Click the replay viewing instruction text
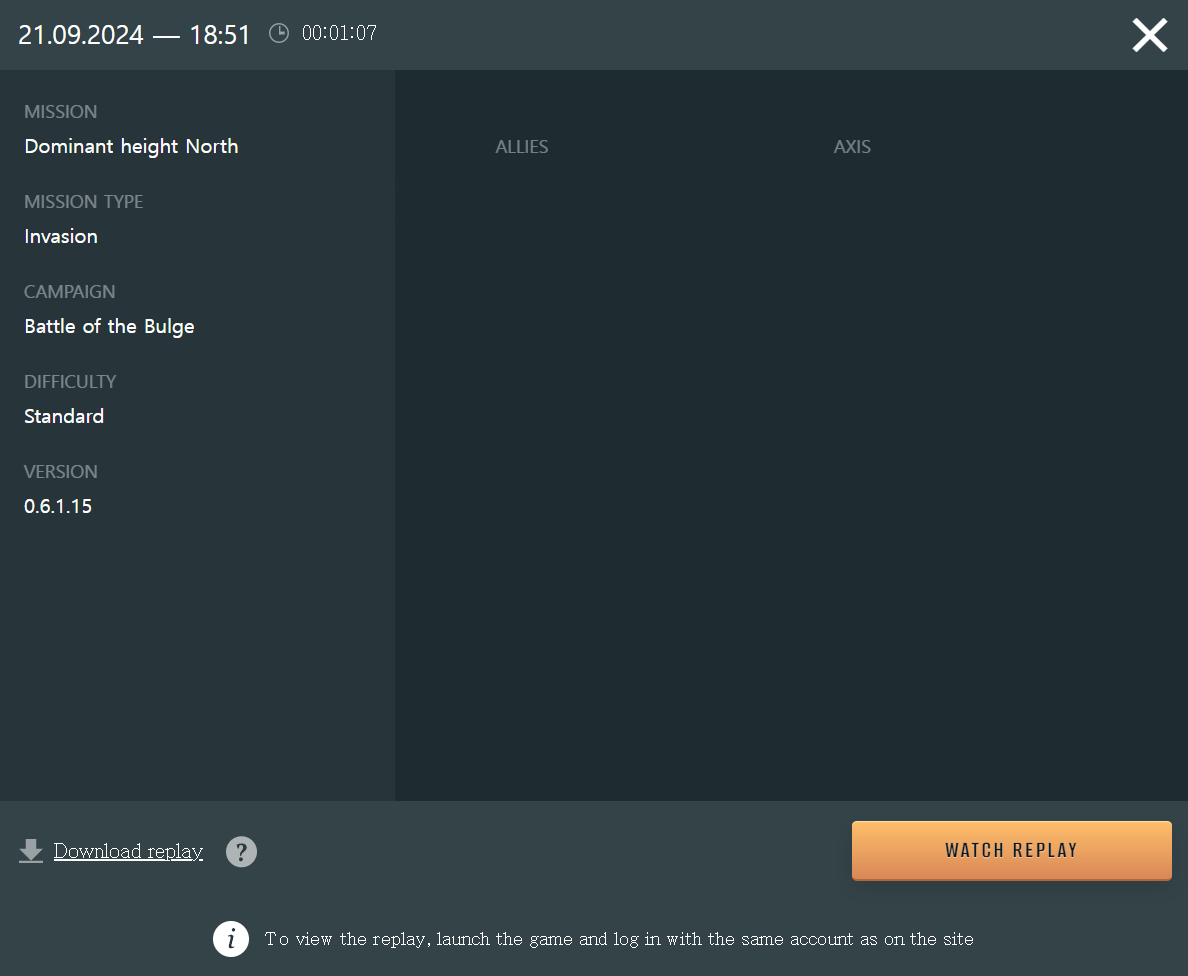The image size is (1188, 976). 618,939
